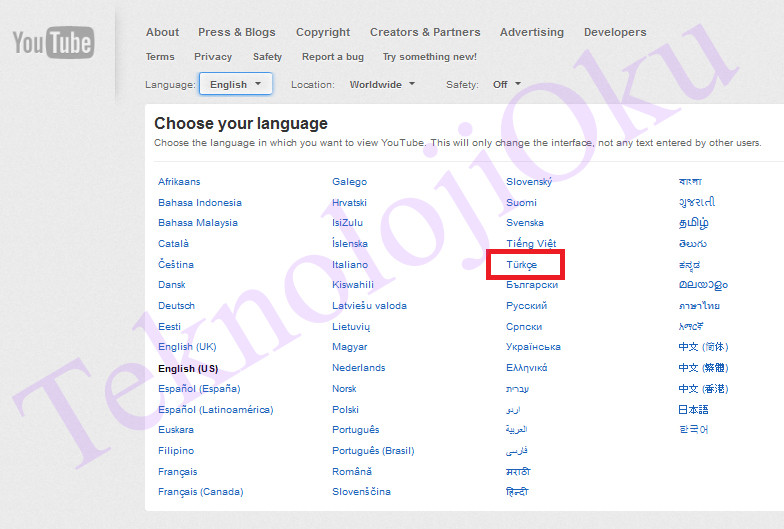Open Creators & Partners link
The width and height of the screenshot is (784, 529).
(x=425, y=32)
